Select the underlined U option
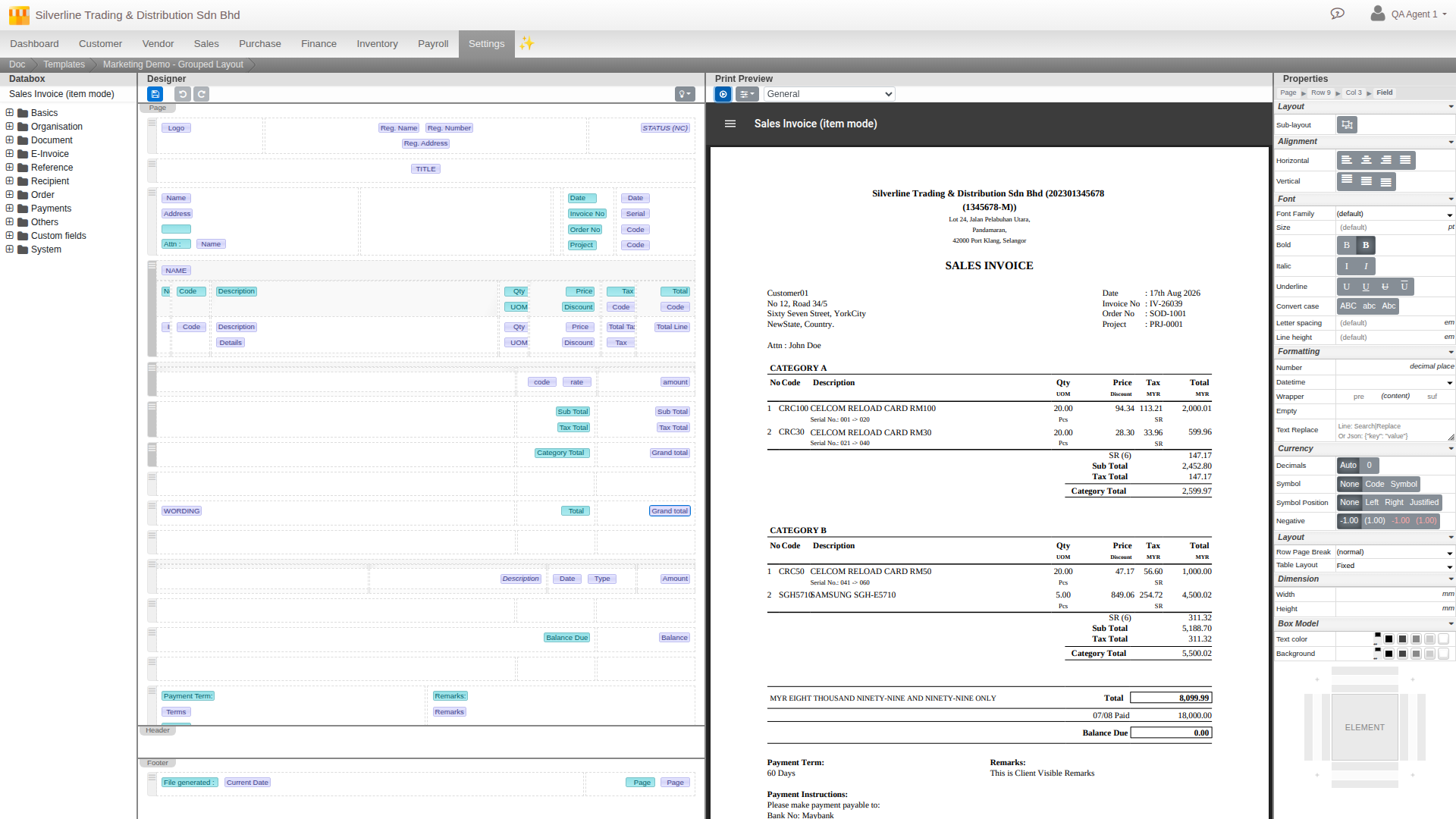The image size is (1456, 819). tap(1366, 287)
